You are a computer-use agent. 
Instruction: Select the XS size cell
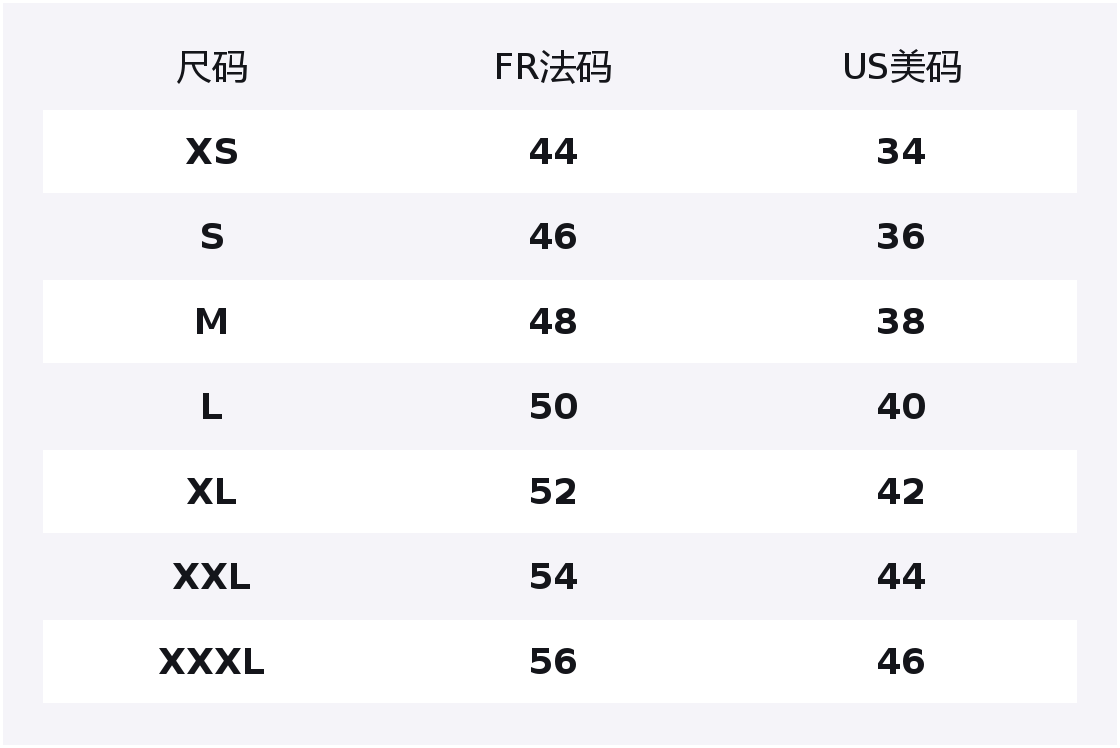(x=211, y=152)
